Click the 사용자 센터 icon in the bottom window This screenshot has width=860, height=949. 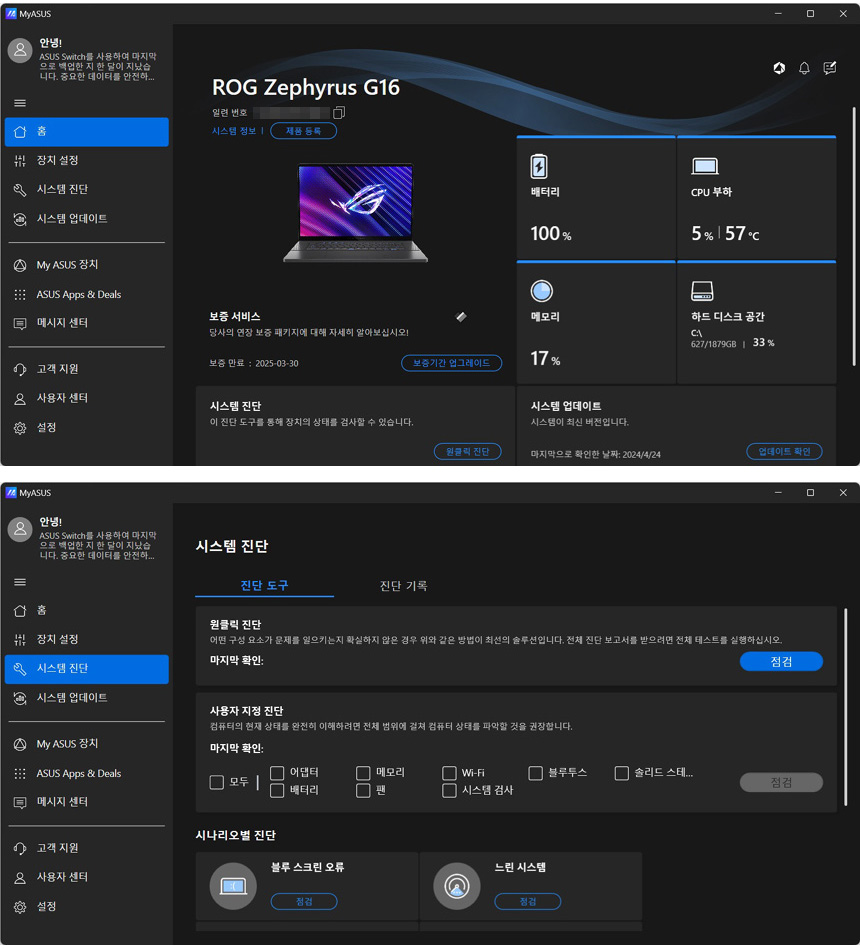point(20,877)
